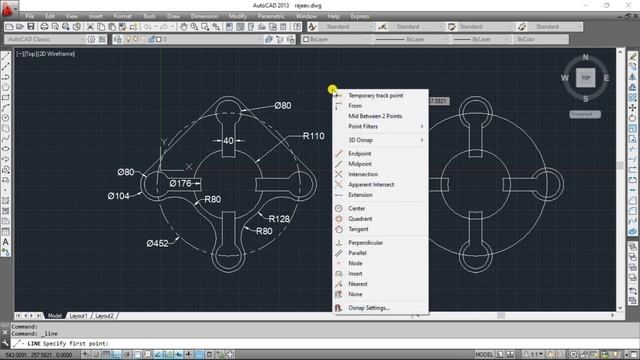Click the New drawing icon

point(9,27)
